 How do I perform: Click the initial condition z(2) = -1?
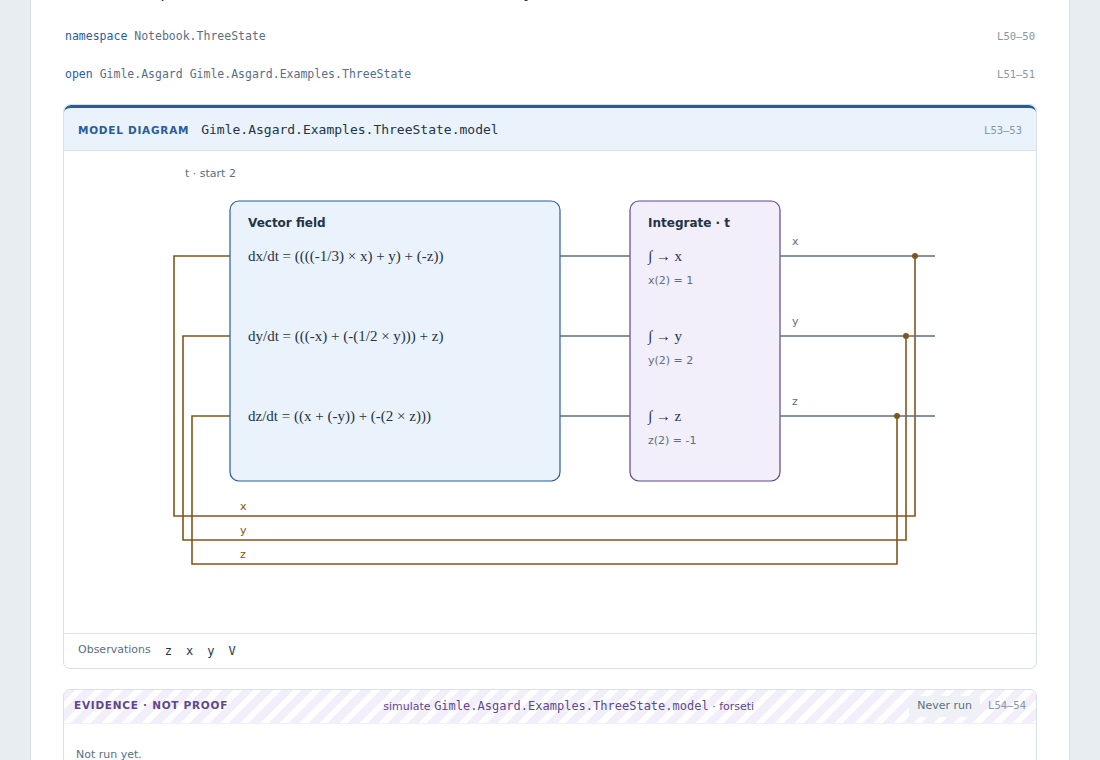(672, 440)
